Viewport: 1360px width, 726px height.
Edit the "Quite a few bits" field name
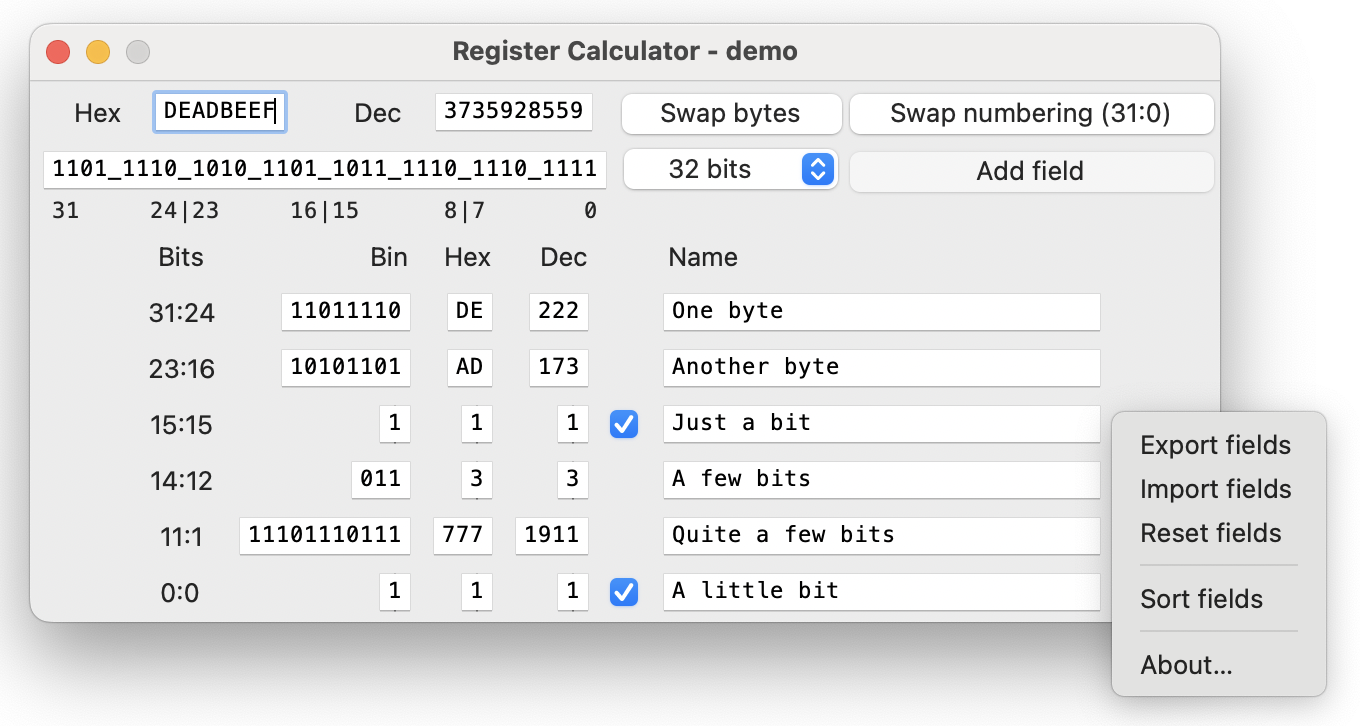881,535
